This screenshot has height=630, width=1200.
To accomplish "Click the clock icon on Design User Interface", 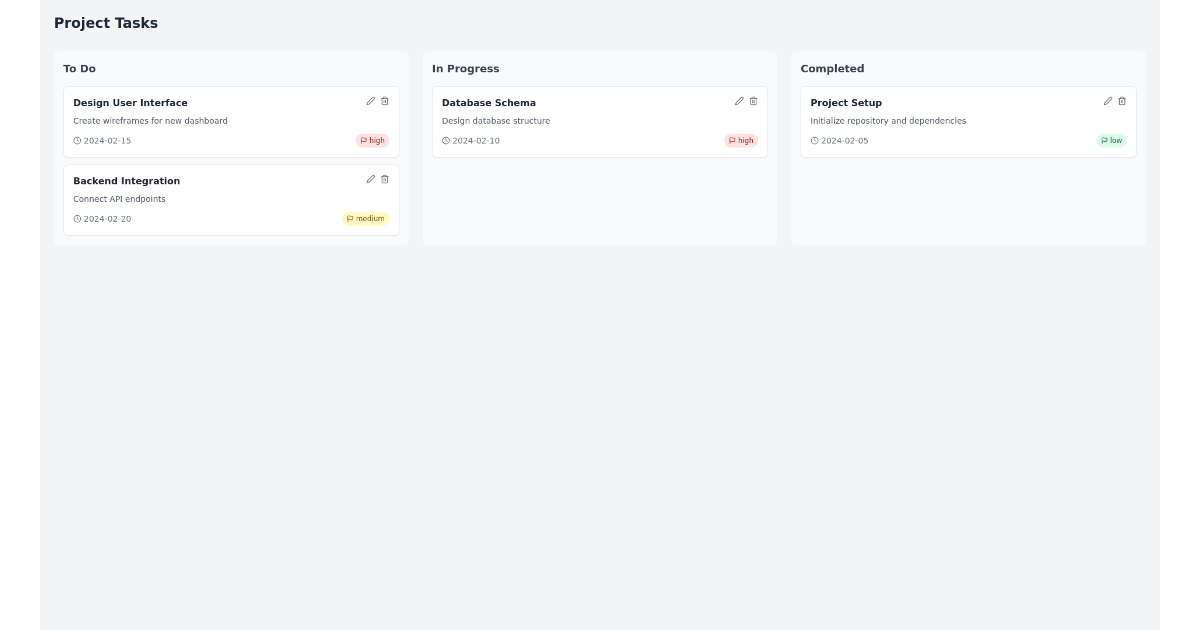I will click(x=78, y=140).
